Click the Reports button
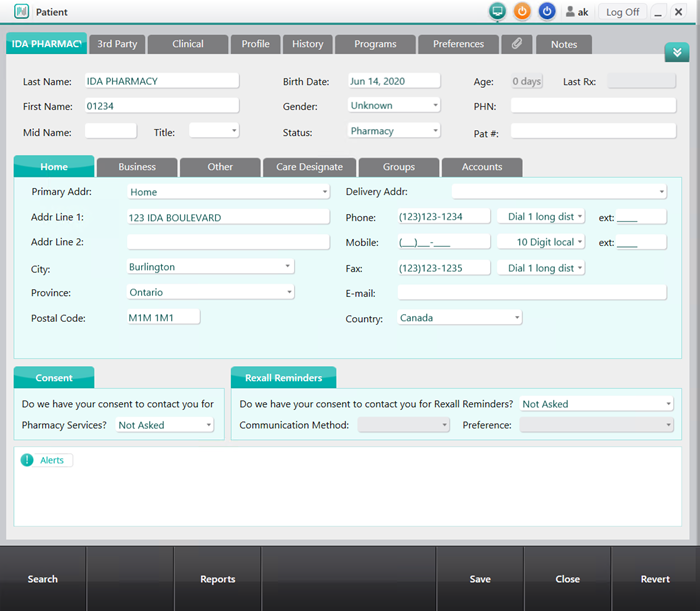 click(x=217, y=579)
